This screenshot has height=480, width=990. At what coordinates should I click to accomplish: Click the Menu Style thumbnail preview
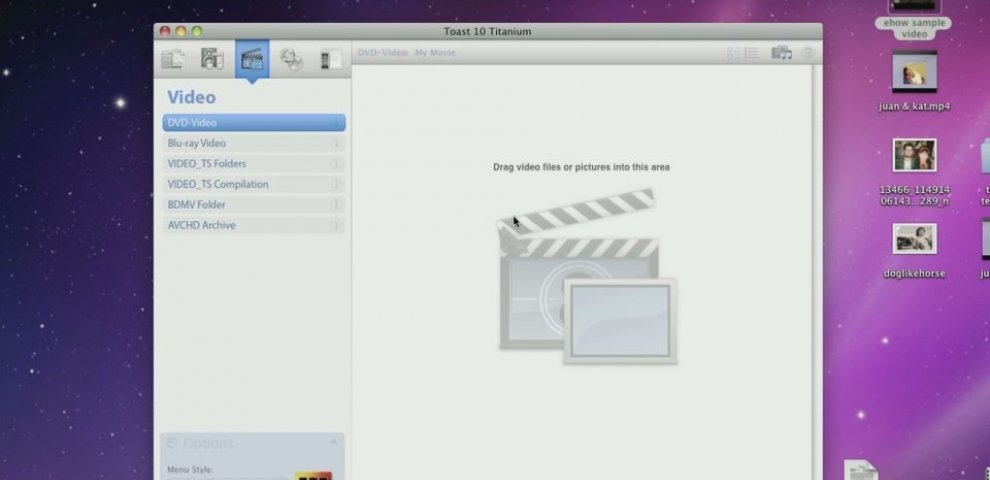(313, 475)
